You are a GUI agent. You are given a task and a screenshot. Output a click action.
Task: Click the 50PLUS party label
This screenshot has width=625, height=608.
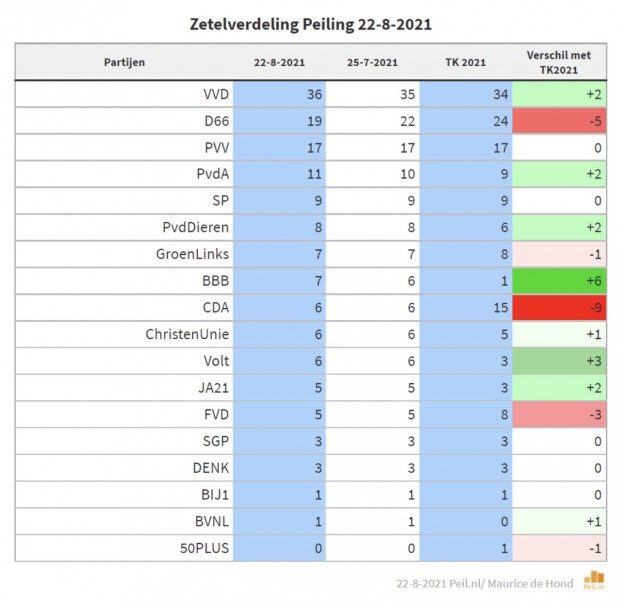pos(204,547)
